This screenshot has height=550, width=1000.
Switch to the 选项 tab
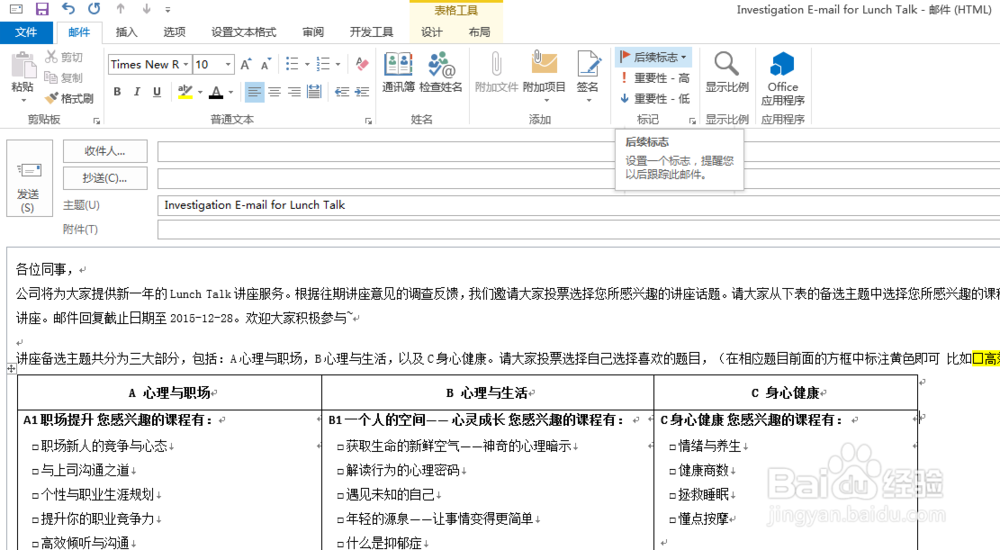pos(174,32)
